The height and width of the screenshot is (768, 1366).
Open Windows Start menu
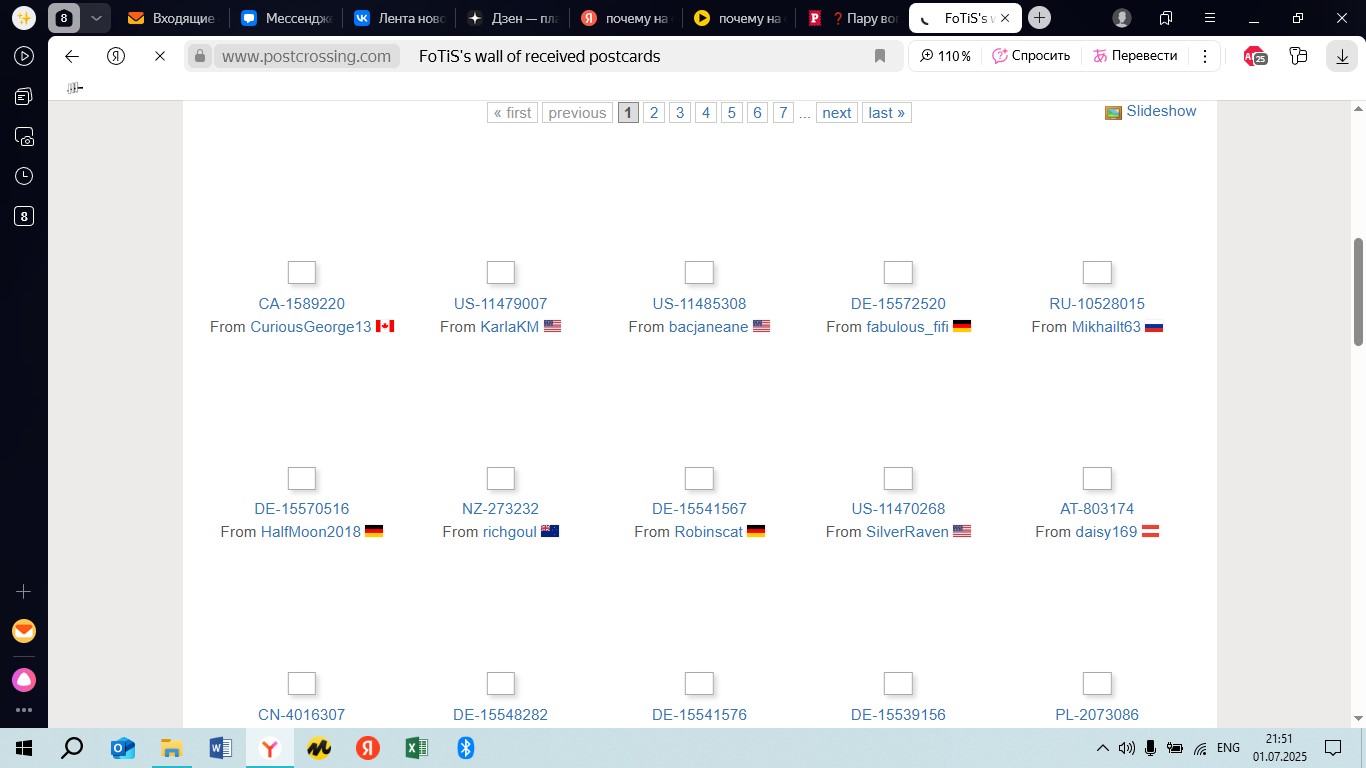(24, 748)
